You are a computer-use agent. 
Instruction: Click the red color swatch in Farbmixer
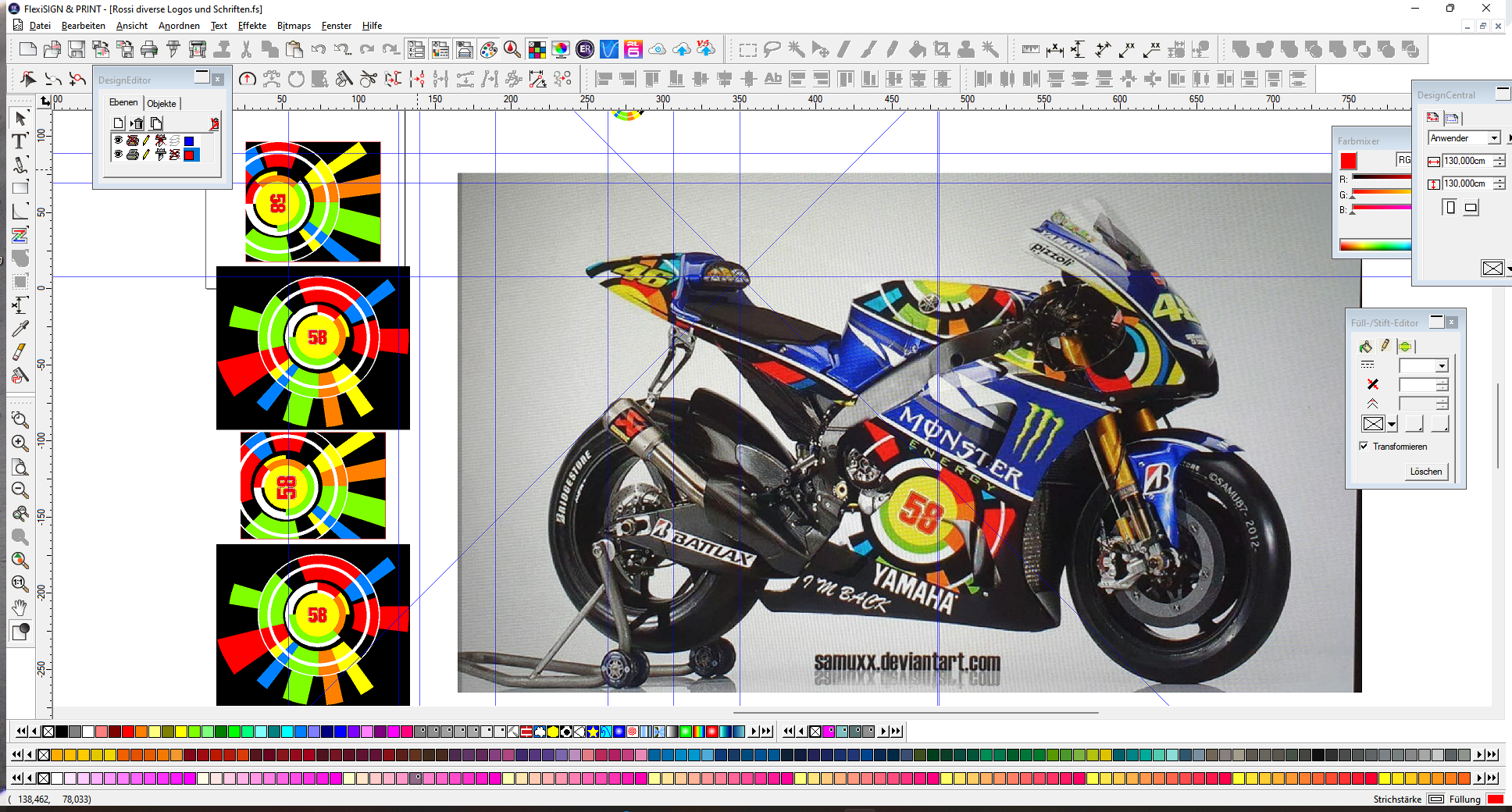pyautogui.click(x=1348, y=161)
